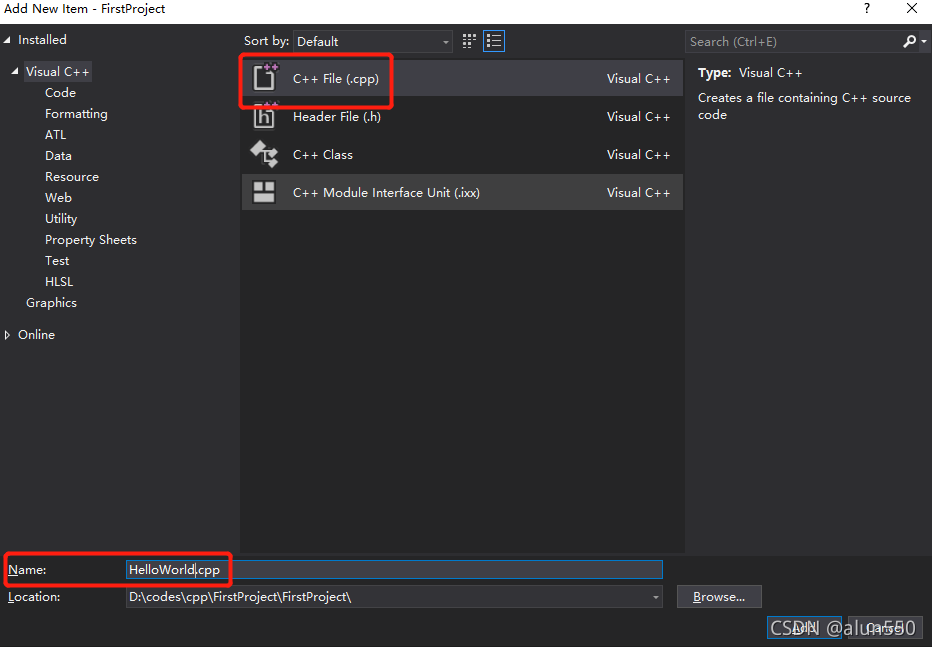This screenshot has width=932, height=647.
Task: Close the Add New Item dialog
Action: 912,8
